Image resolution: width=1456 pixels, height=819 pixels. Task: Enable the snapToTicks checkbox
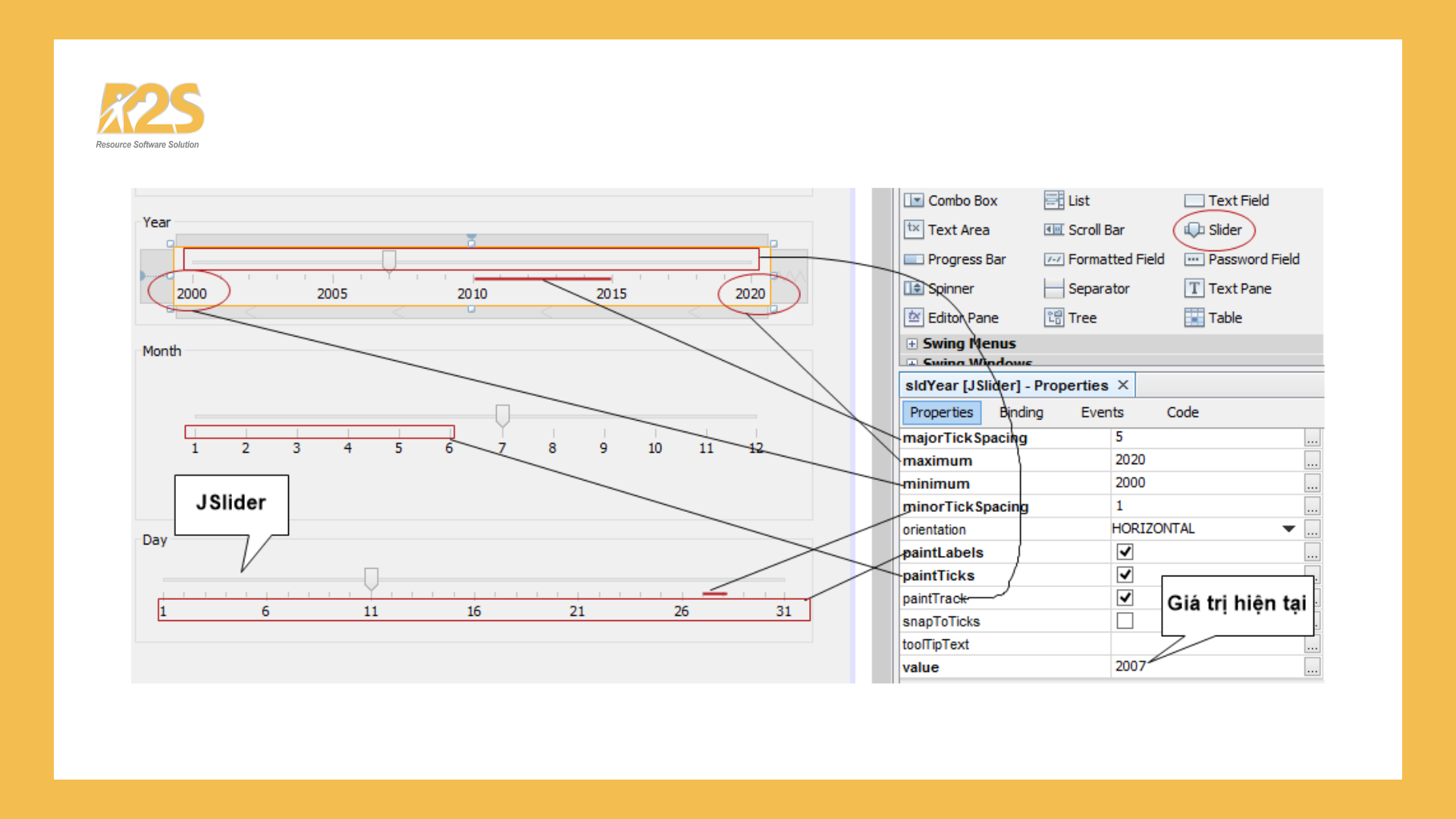[x=1125, y=621]
